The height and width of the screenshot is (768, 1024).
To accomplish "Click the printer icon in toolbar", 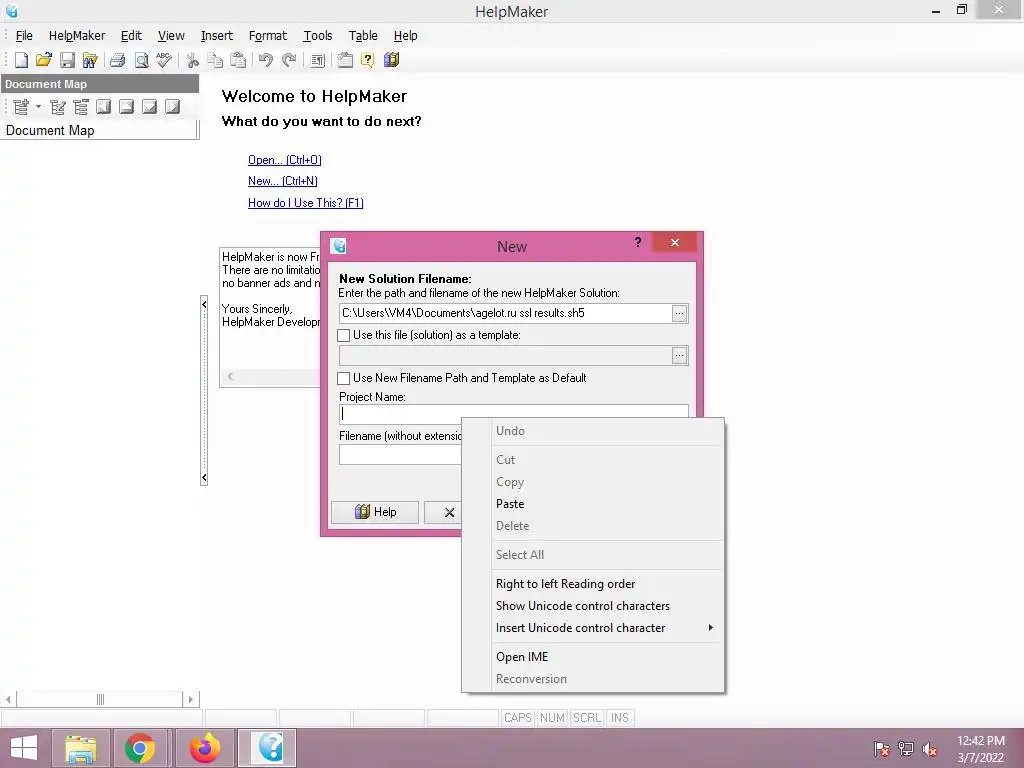I will (x=118, y=60).
